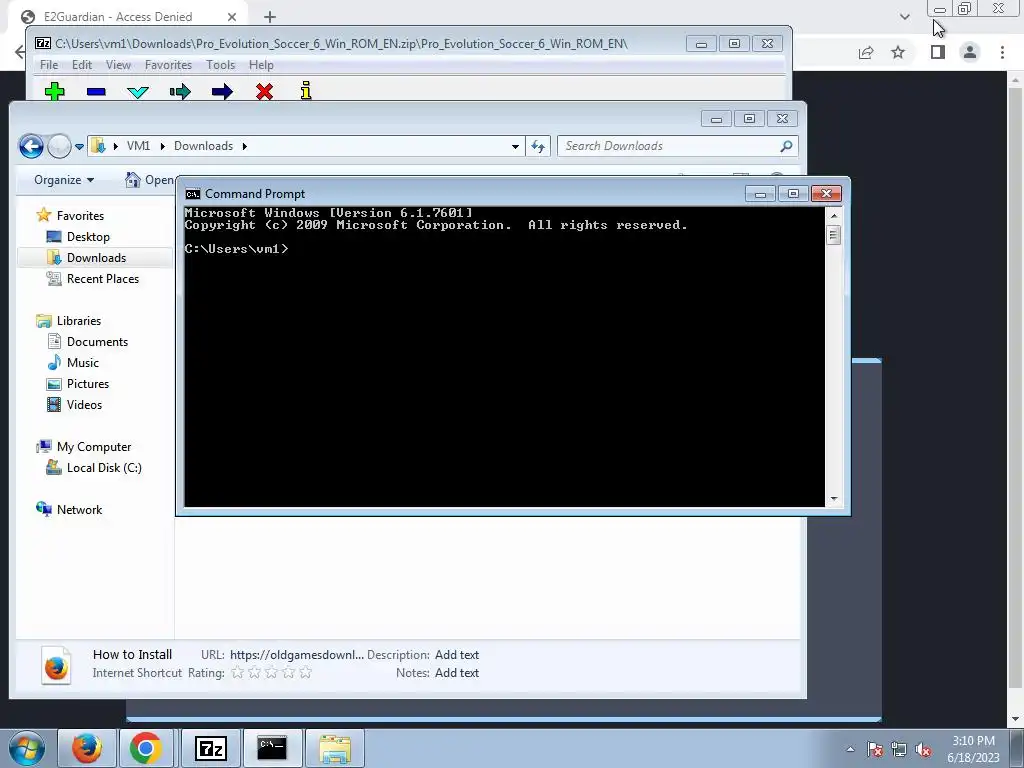Click the Downloads breadcrumb in the address bar
Viewport: 1024px width, 768px height.
(203, 146)
